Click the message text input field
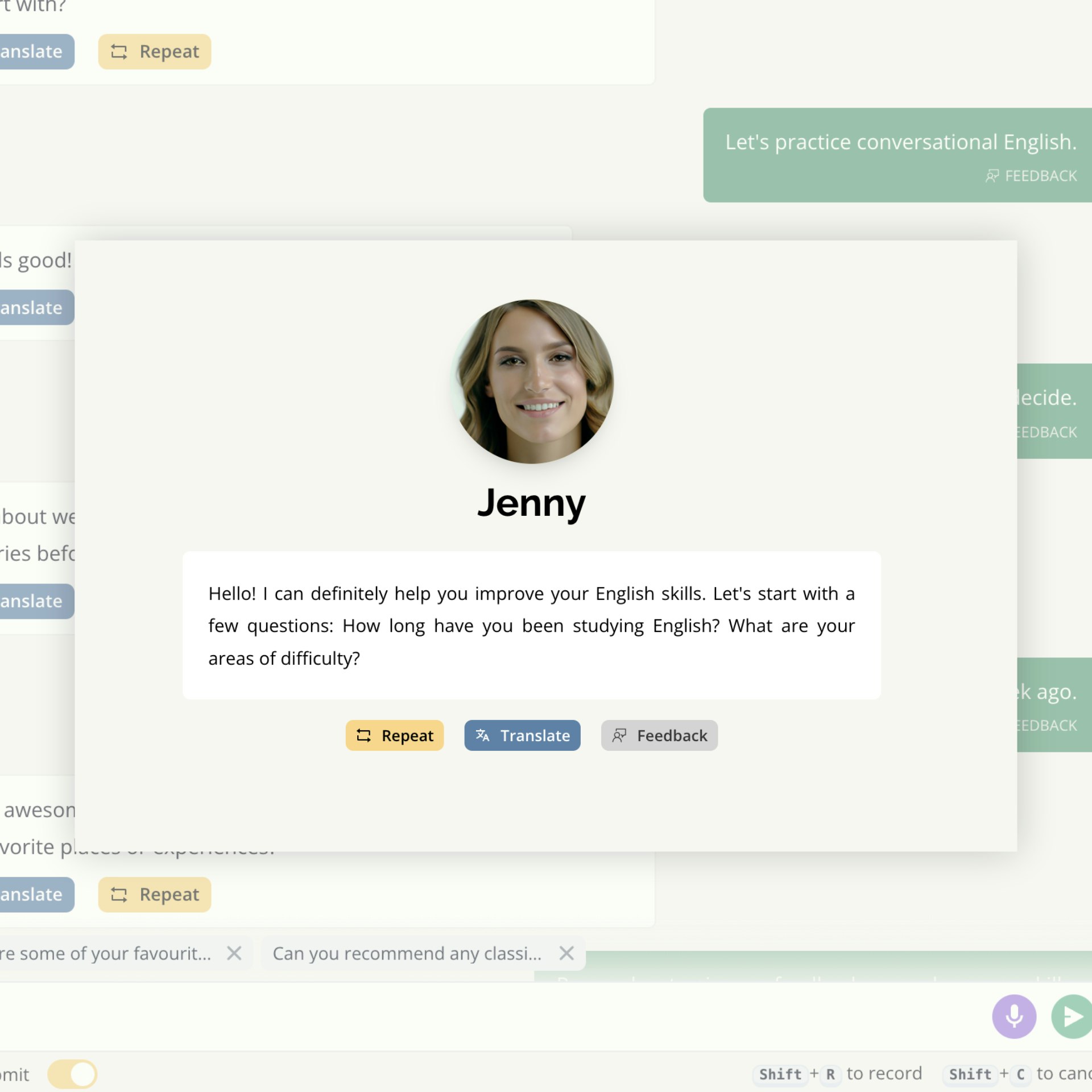The height and width of the screenshot is (1092, 1092). [483, 1016]
